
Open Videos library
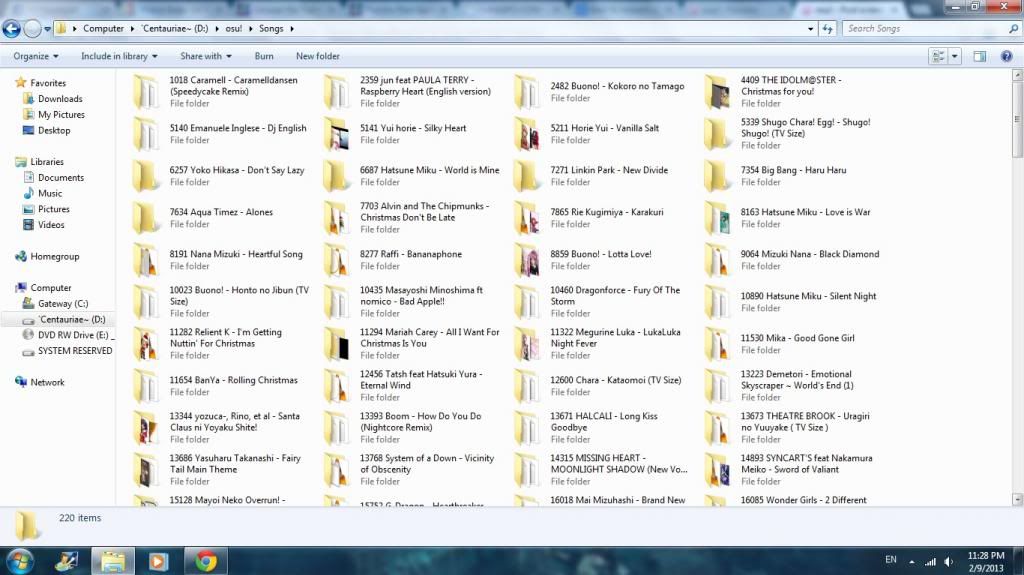[x=51, y=225]
